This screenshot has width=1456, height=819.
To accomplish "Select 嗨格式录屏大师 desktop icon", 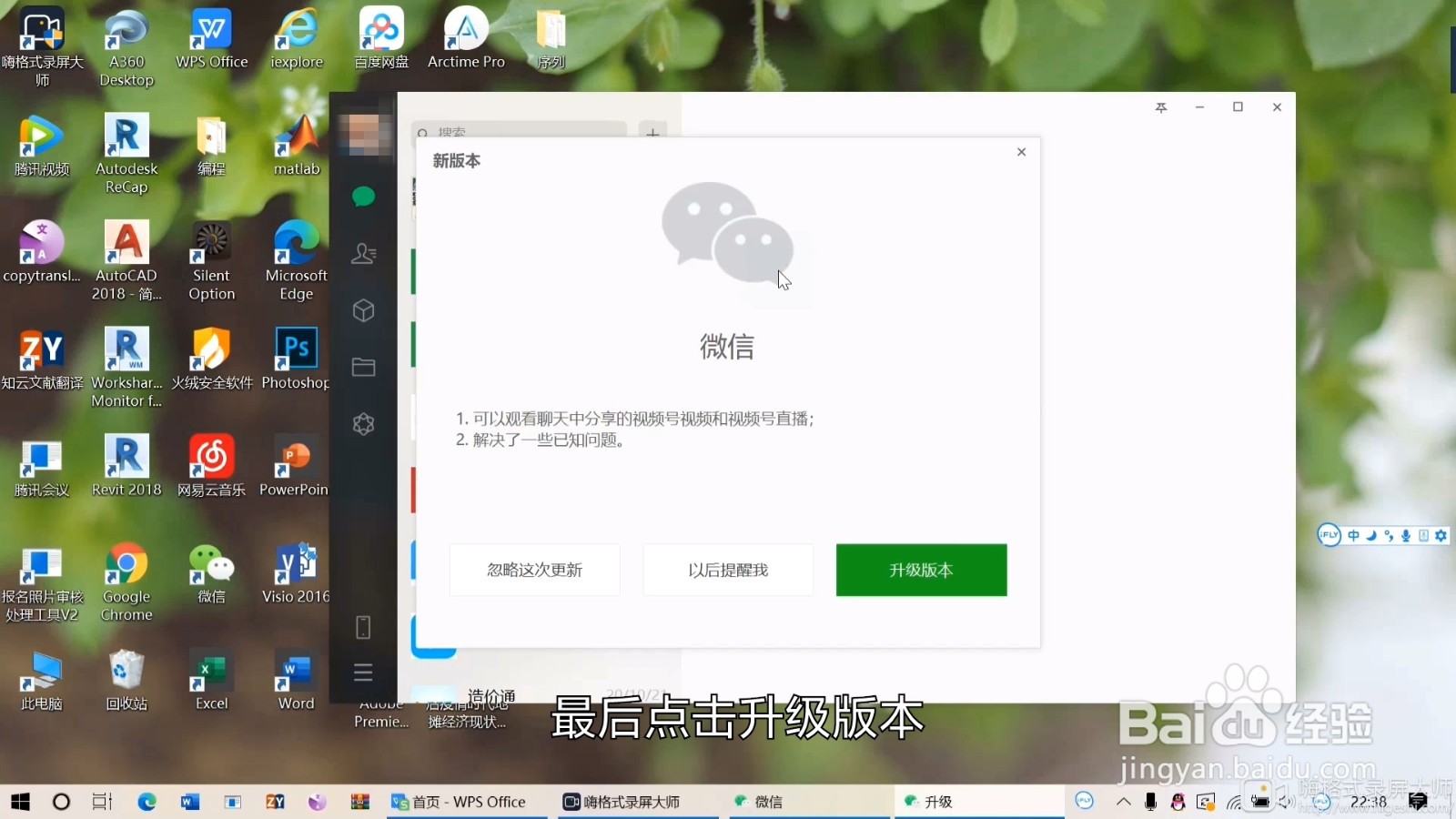I will pos(42,48).
